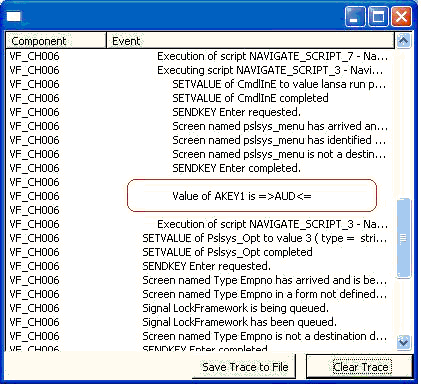Select row 'Signal LockFramework is being queued.'

tap(200, 308)
